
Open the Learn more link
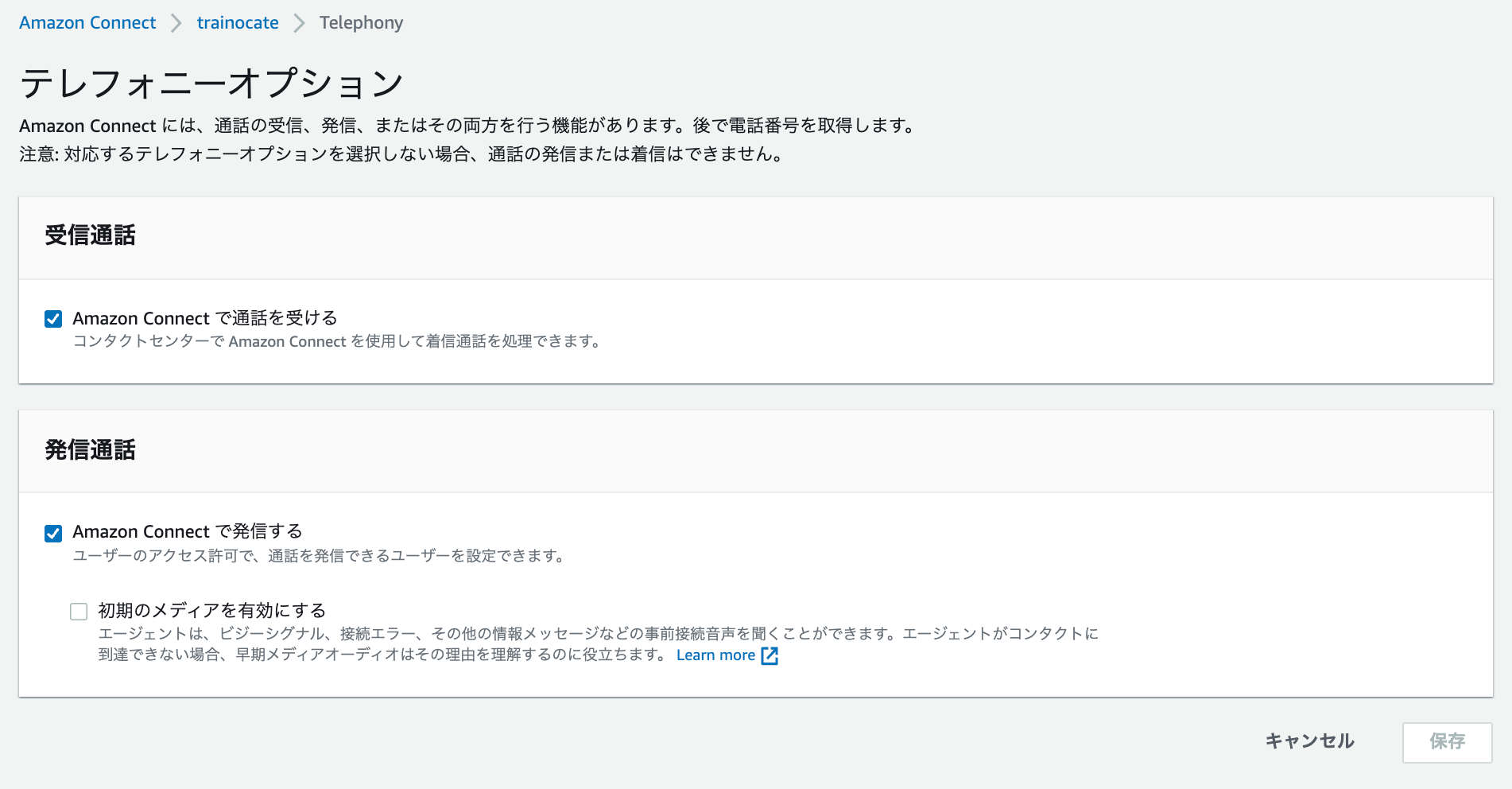(x=715, y=655)
